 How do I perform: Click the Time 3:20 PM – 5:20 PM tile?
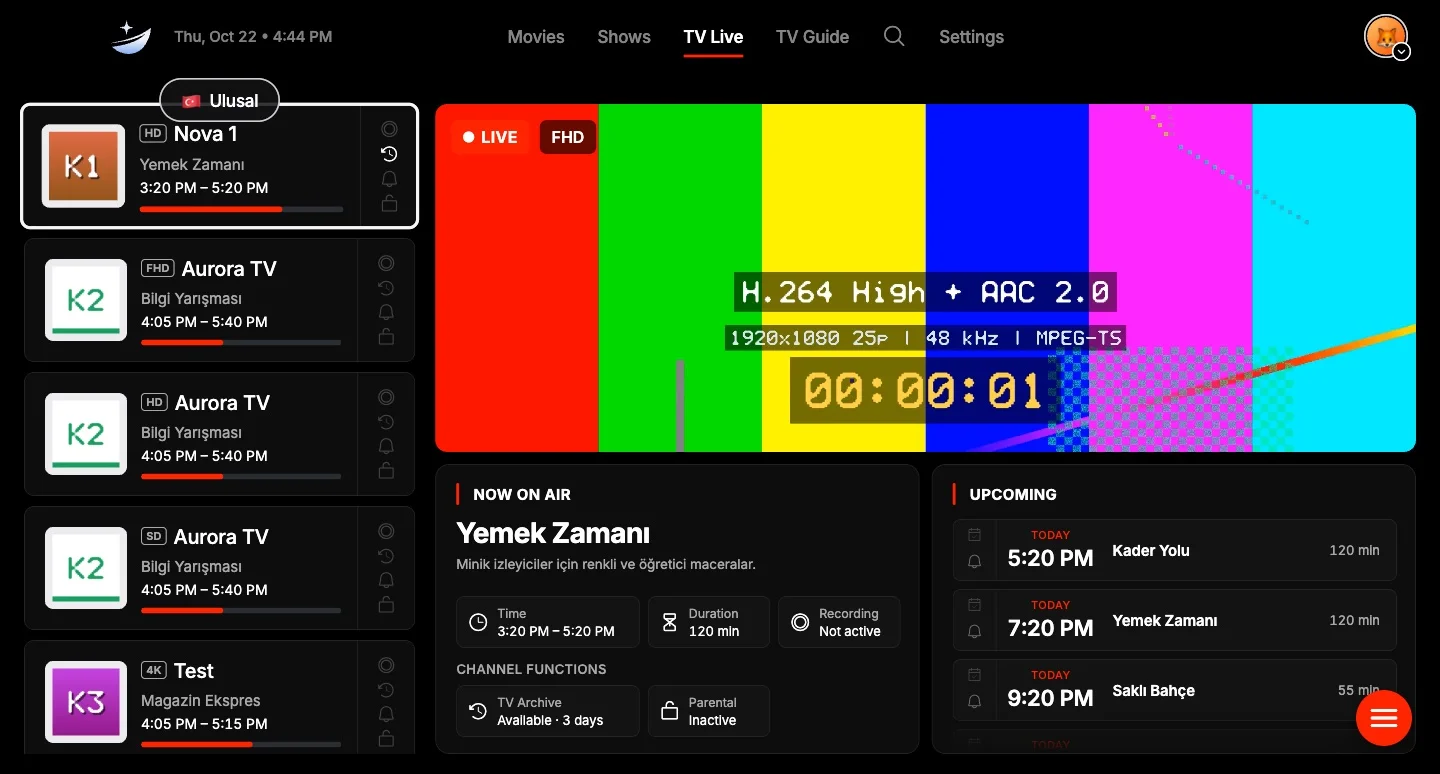tap(548, 622)
